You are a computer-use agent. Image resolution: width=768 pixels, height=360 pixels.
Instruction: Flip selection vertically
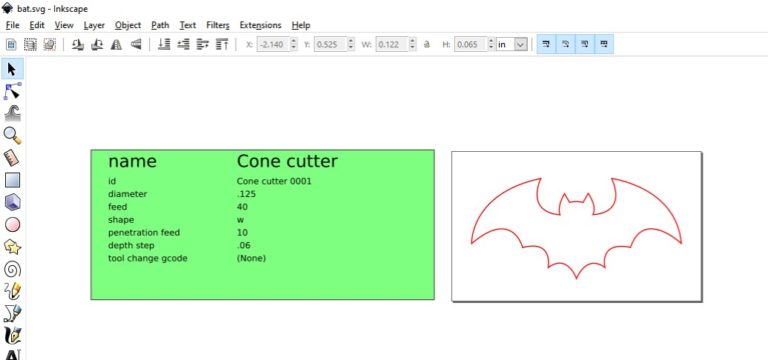click(x=136, y=45)
